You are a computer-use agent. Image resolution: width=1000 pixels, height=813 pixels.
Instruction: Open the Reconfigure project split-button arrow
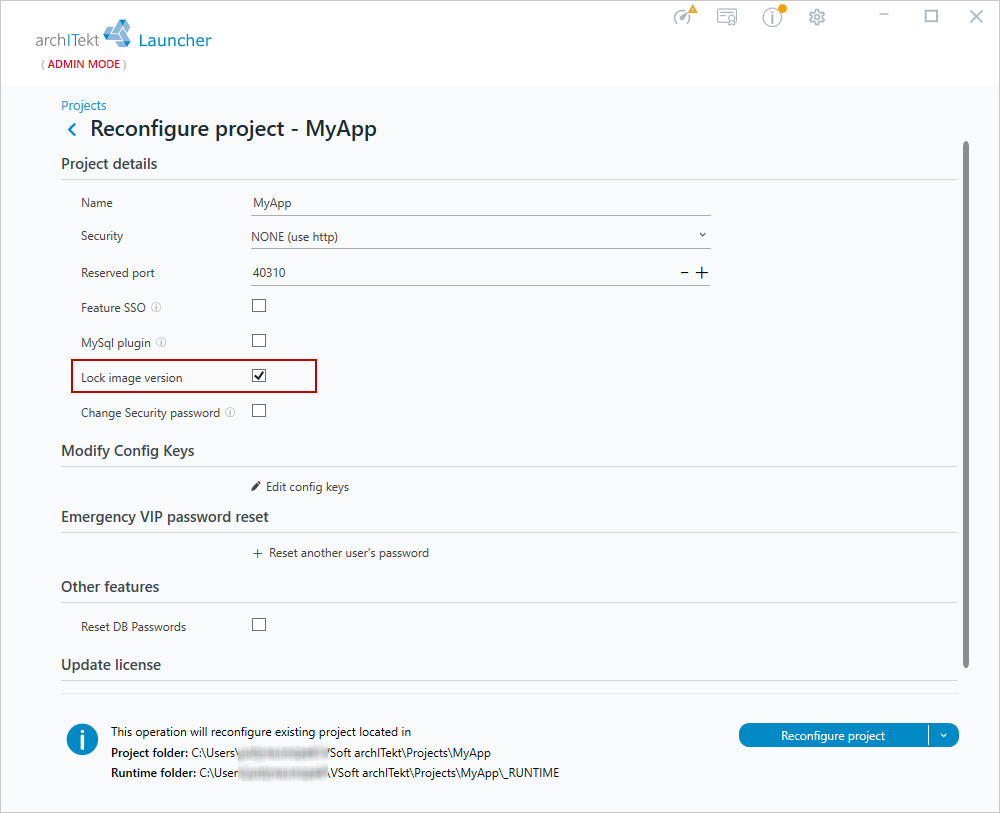coord(944,735)
